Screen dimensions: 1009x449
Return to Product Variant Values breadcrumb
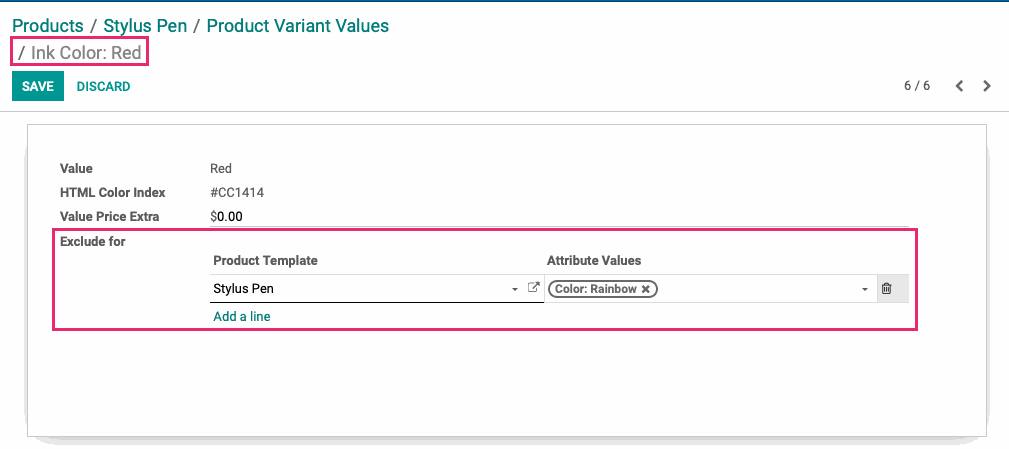tap(298, 26)
